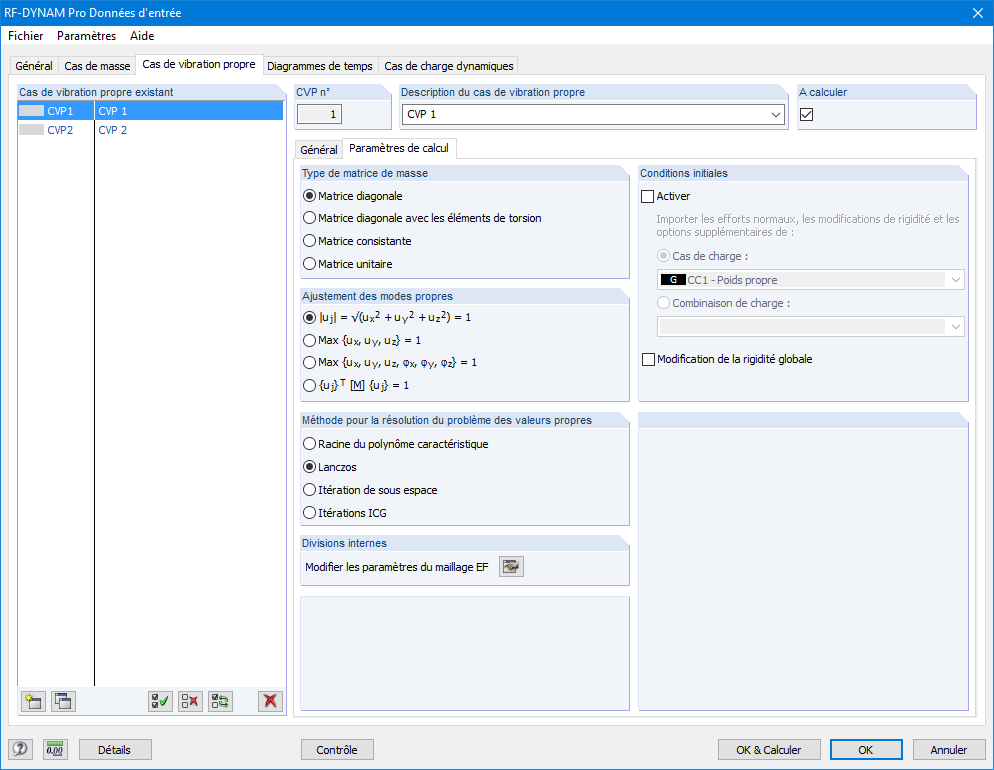Viewport: 994px width, 770px height.
Task: Click the Contrôle button
Action: point(337,750)
